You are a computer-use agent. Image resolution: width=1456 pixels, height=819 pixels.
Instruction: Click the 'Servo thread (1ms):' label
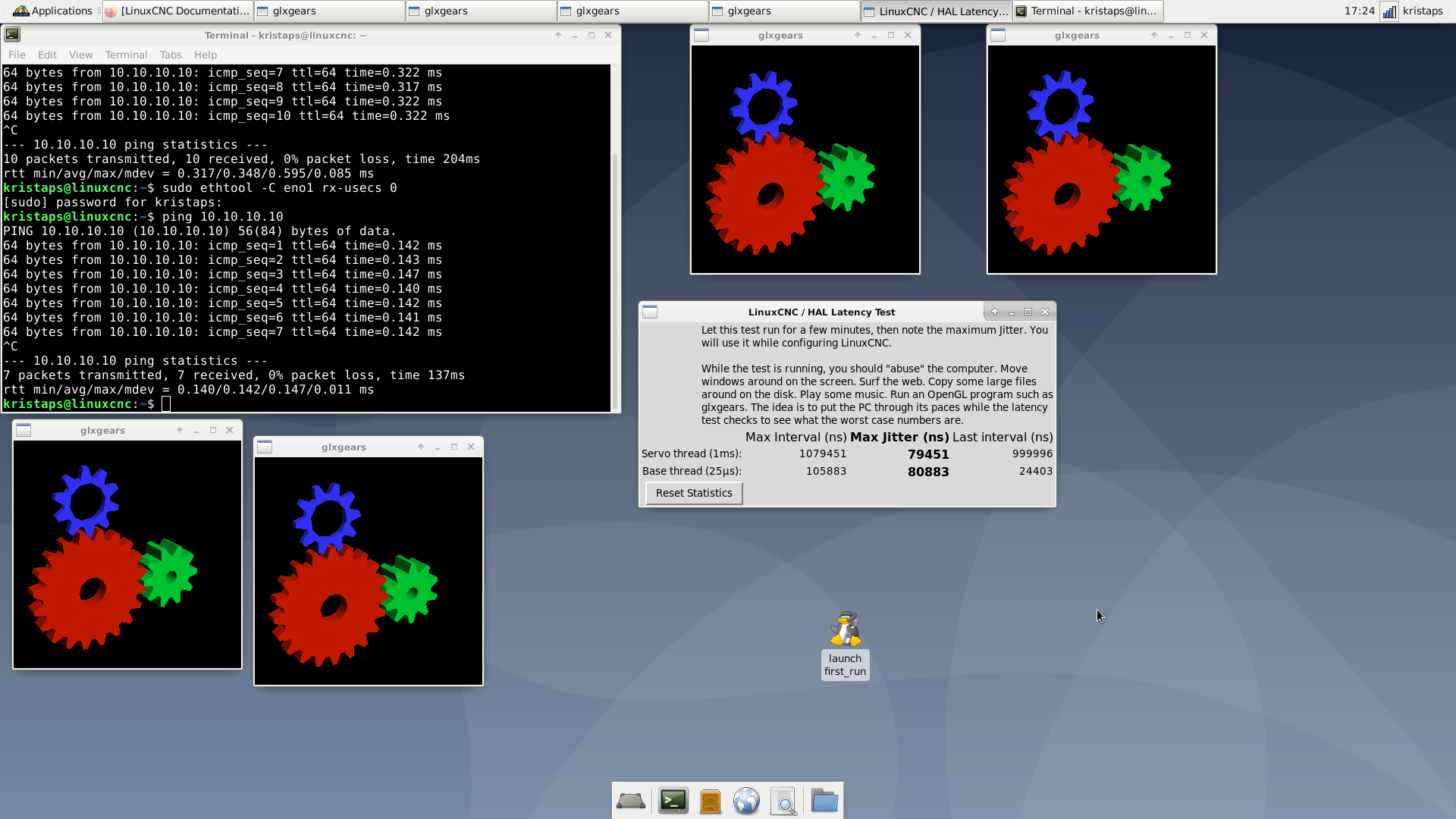[692, 453]
